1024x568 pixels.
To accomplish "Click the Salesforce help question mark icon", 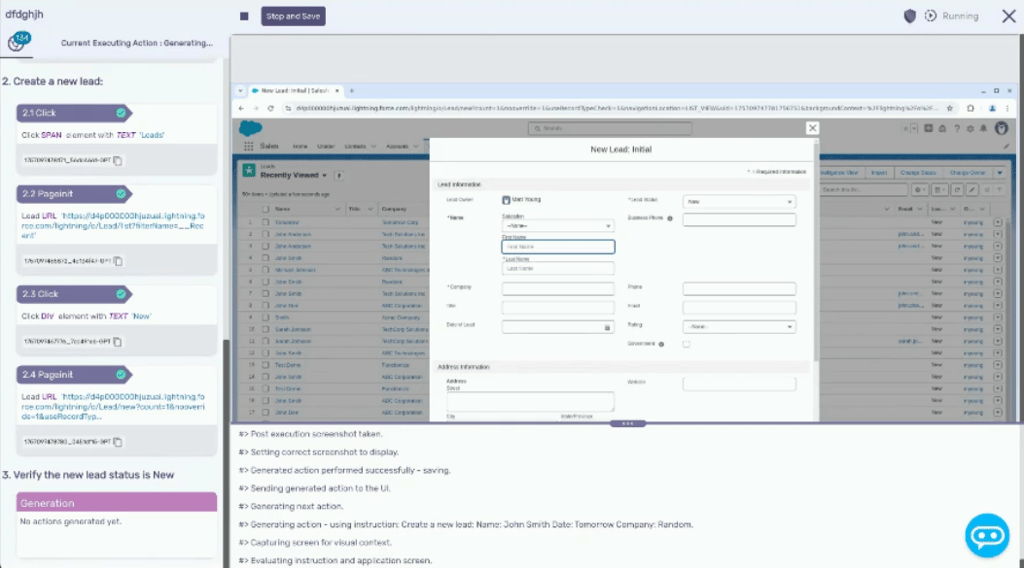I will pos(956,129).
